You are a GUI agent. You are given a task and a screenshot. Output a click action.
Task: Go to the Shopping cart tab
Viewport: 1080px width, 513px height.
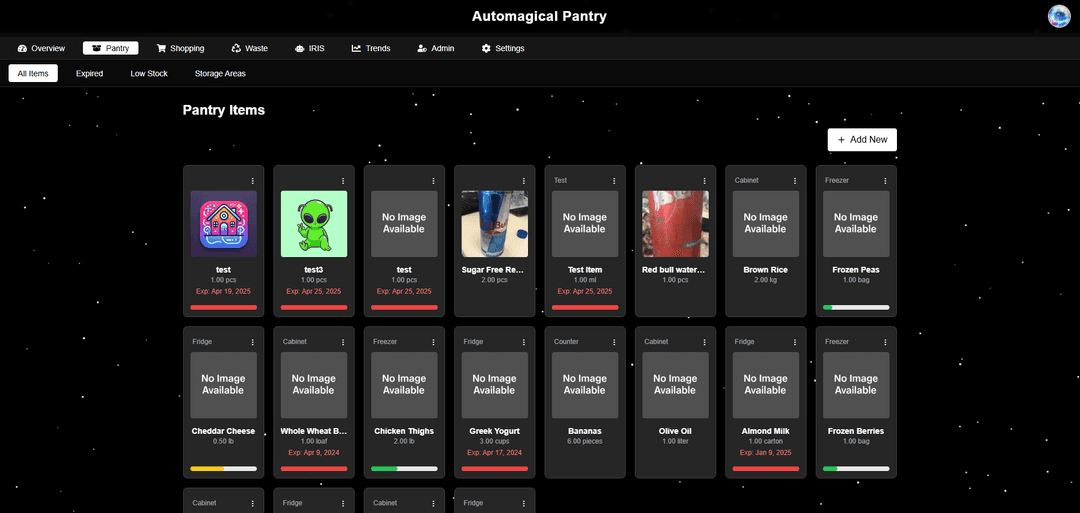pyautogui.click(x=180, y=48)
